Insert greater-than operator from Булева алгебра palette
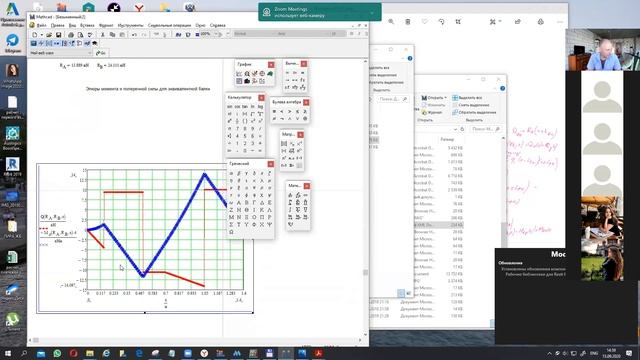The image size is (640, 360). [290, 111]
